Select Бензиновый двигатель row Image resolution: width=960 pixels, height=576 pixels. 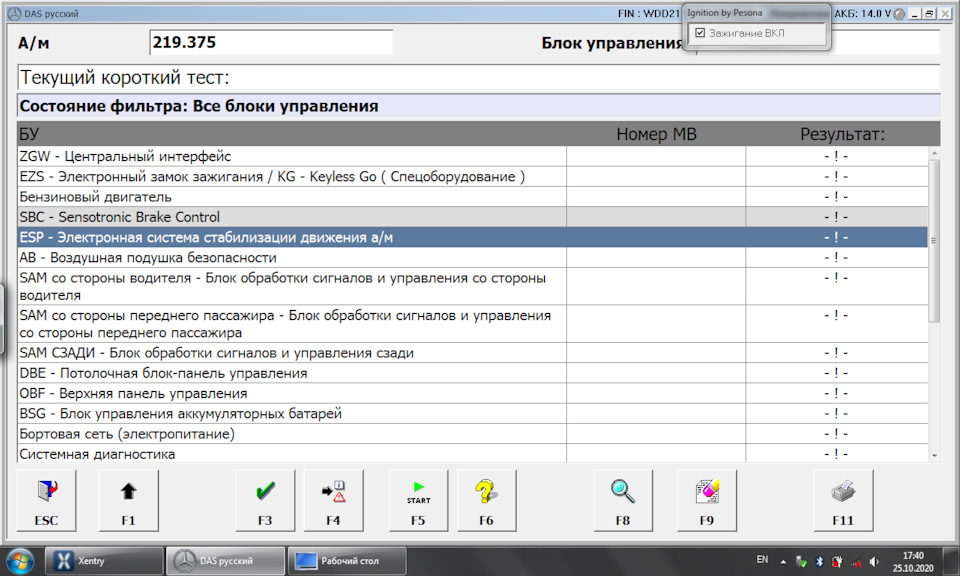pyautogui.click(x=473, y=196)
